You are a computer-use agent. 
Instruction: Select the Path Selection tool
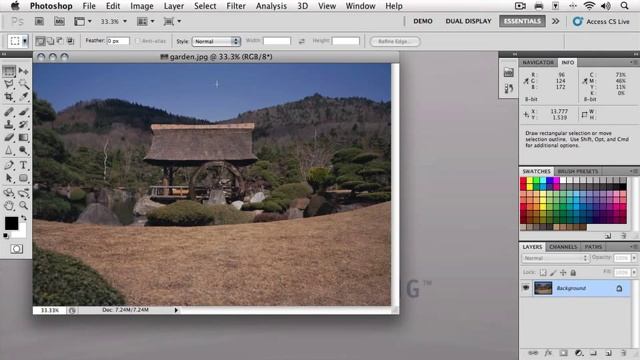(x=9, y=178)
